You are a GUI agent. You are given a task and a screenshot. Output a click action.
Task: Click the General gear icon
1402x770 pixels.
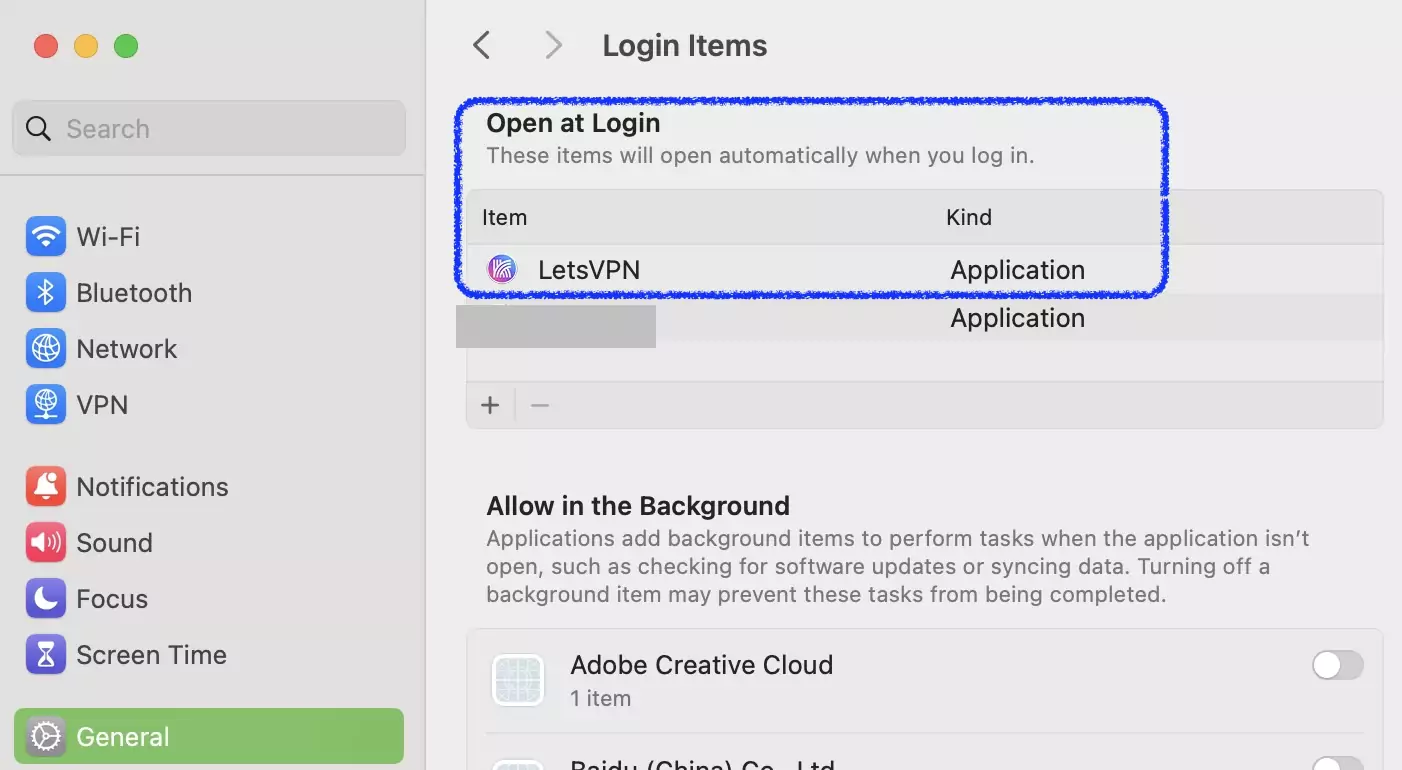[45, 737]
